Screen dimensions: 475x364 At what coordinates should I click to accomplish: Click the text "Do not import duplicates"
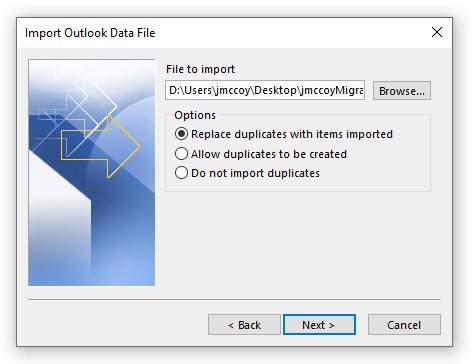(x=255, y=173)
